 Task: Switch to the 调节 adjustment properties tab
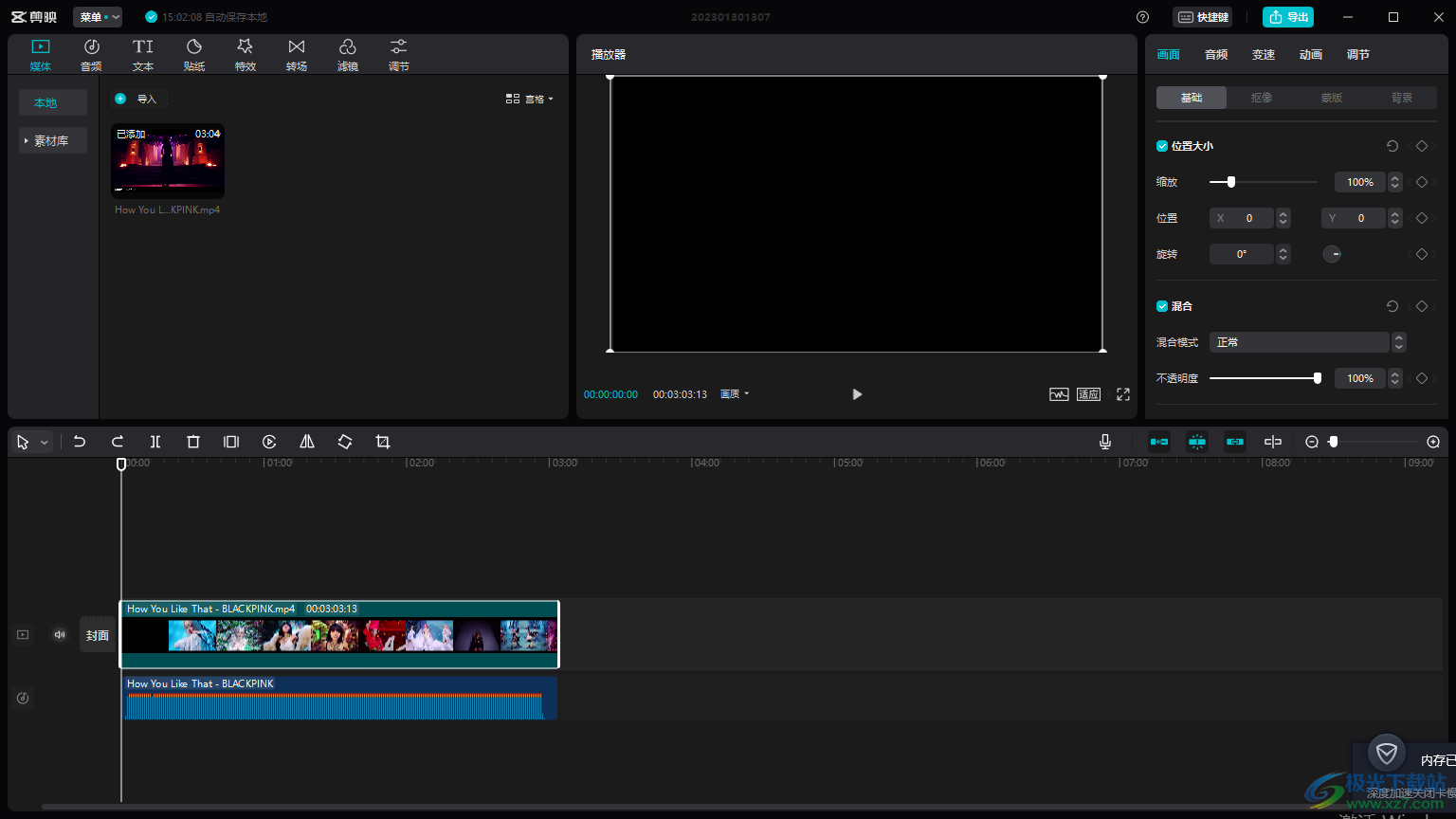(1358, 55)
